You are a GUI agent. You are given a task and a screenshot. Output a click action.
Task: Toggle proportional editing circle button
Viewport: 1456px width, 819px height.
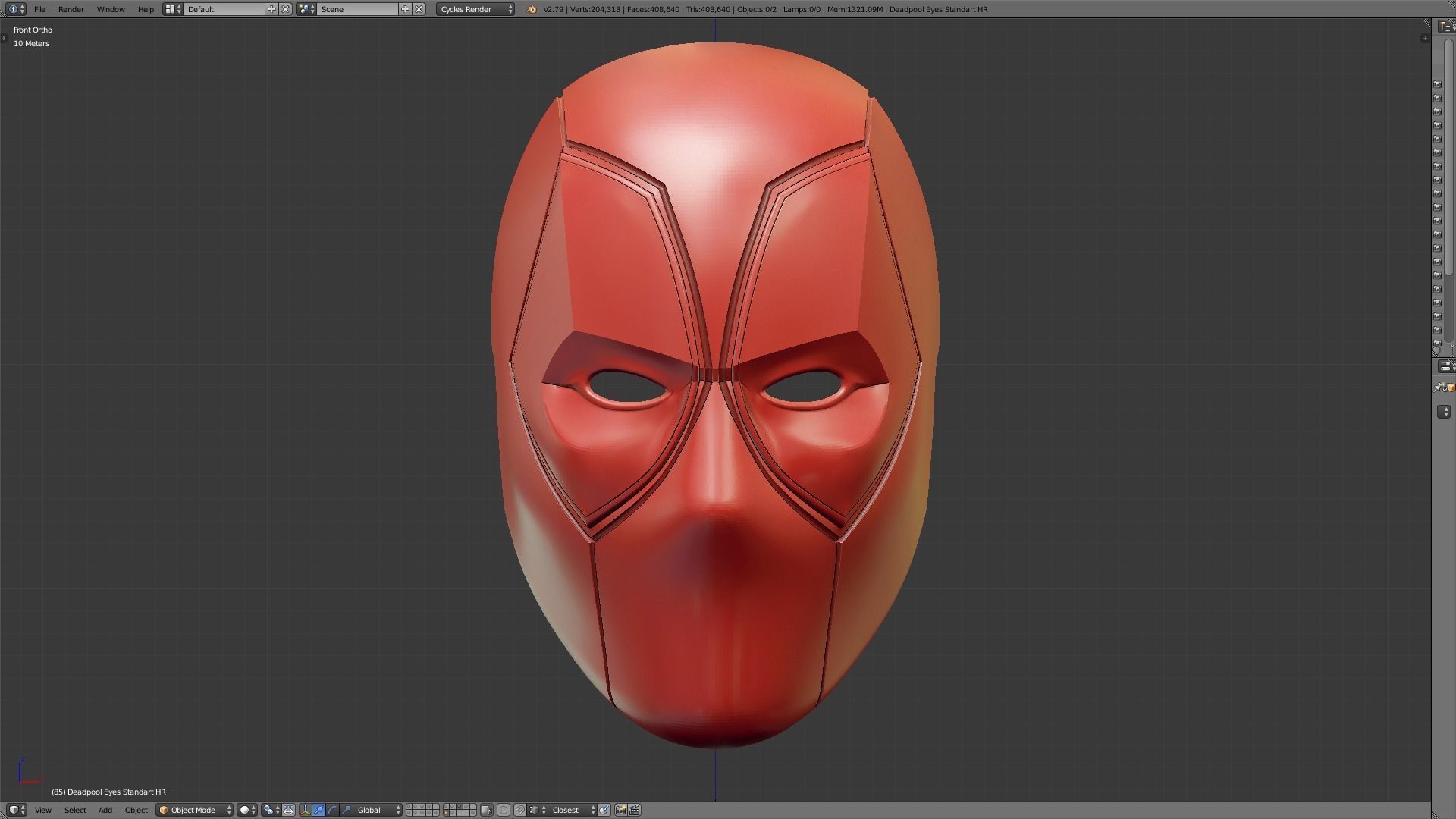504,810
